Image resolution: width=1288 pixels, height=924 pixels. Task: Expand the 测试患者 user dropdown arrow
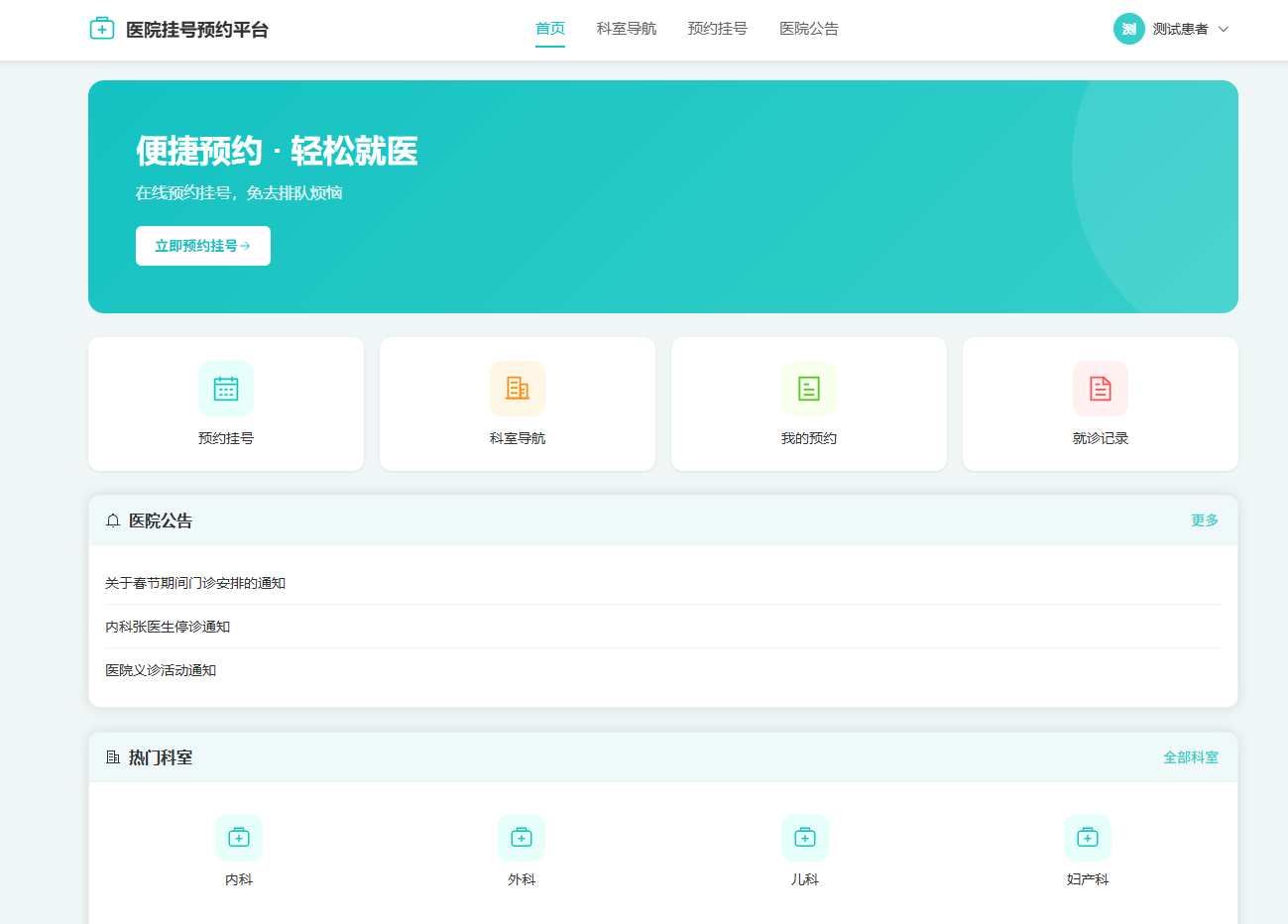point(1224,30)
